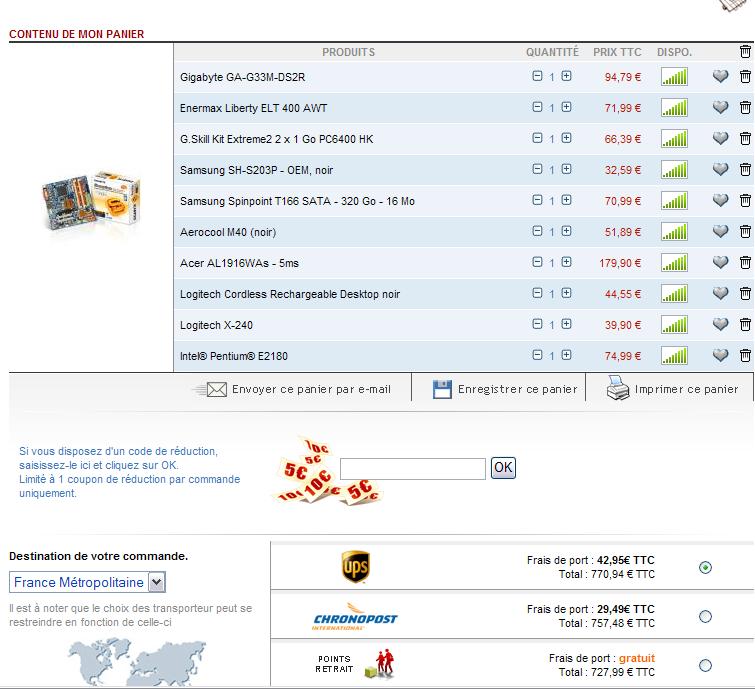Click availability indicator for Acer AL1916WAs
755x689 pixels.
click(x=674, y=263)
